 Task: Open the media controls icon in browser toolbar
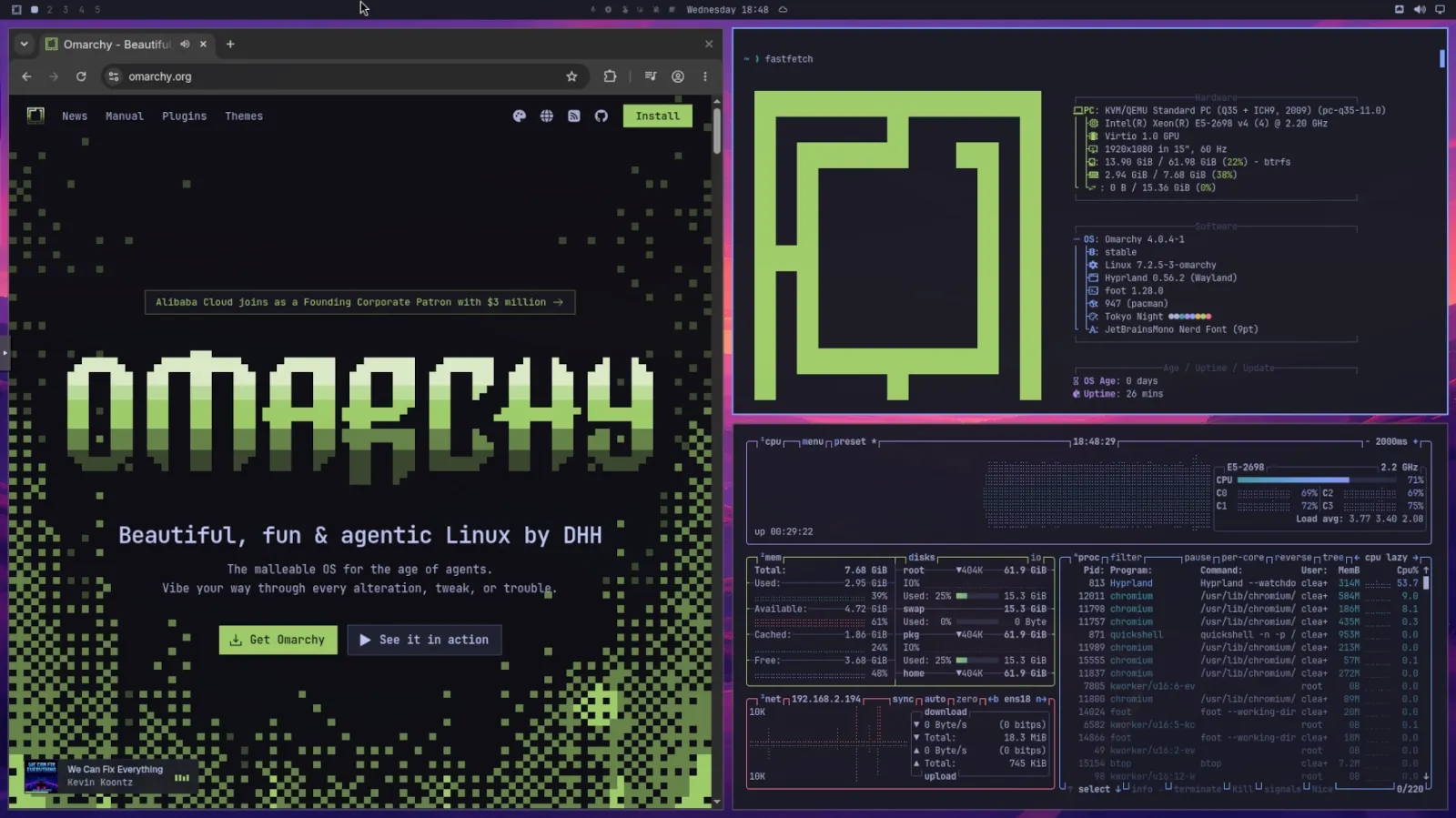(x=651, y=76)
